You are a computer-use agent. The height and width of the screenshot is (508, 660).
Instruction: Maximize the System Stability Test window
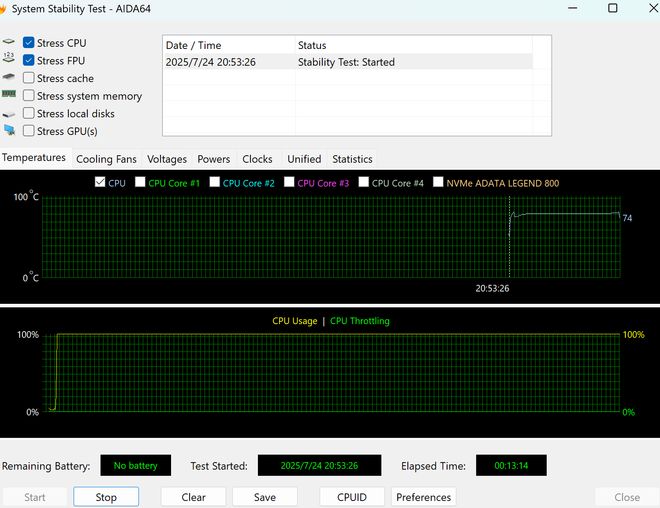coord(613,8)
